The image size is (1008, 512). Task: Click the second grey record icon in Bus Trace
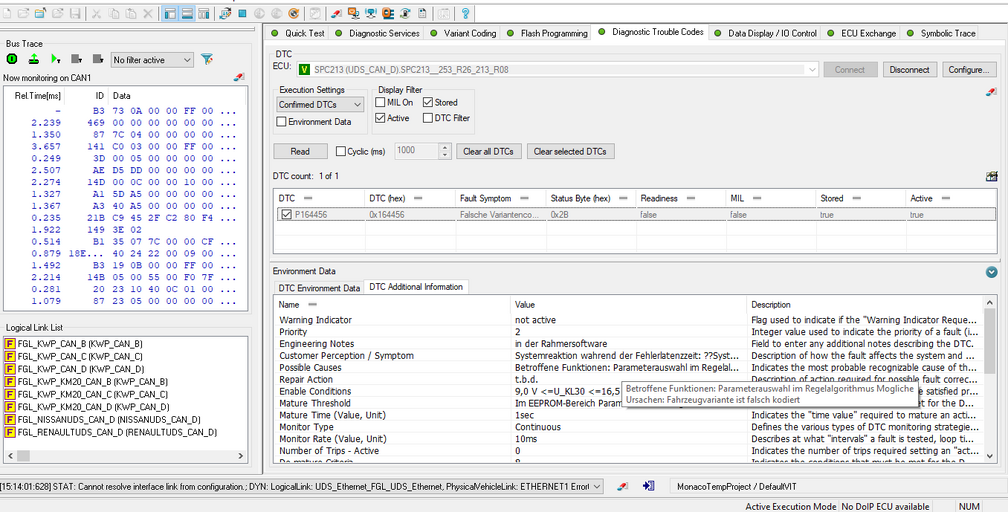tap(98, 59)
